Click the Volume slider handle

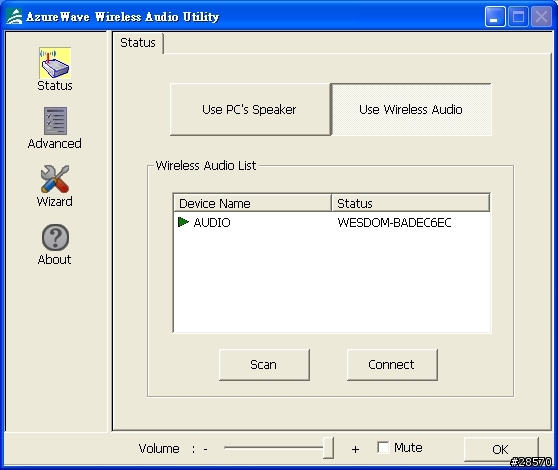point(328,448)
